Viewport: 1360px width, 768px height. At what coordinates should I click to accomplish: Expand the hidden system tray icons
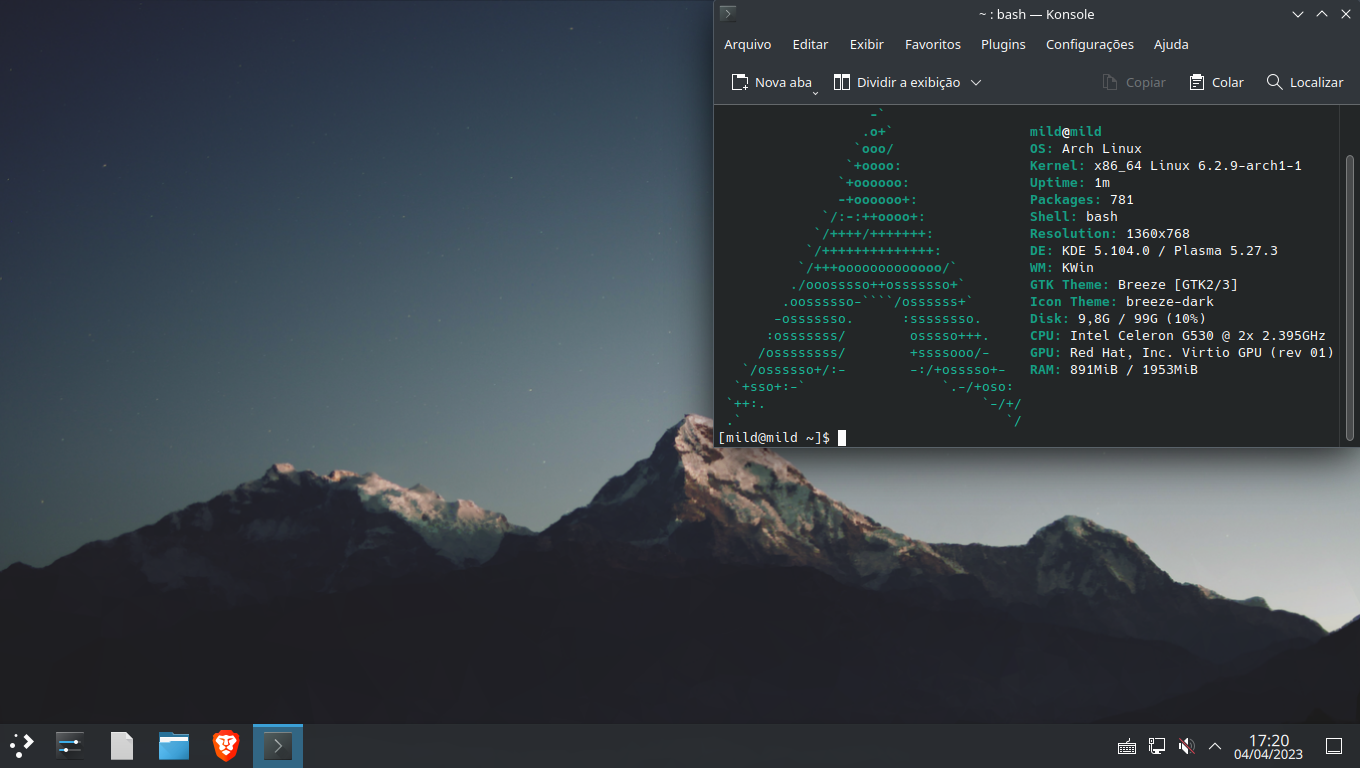(1215, 746)
